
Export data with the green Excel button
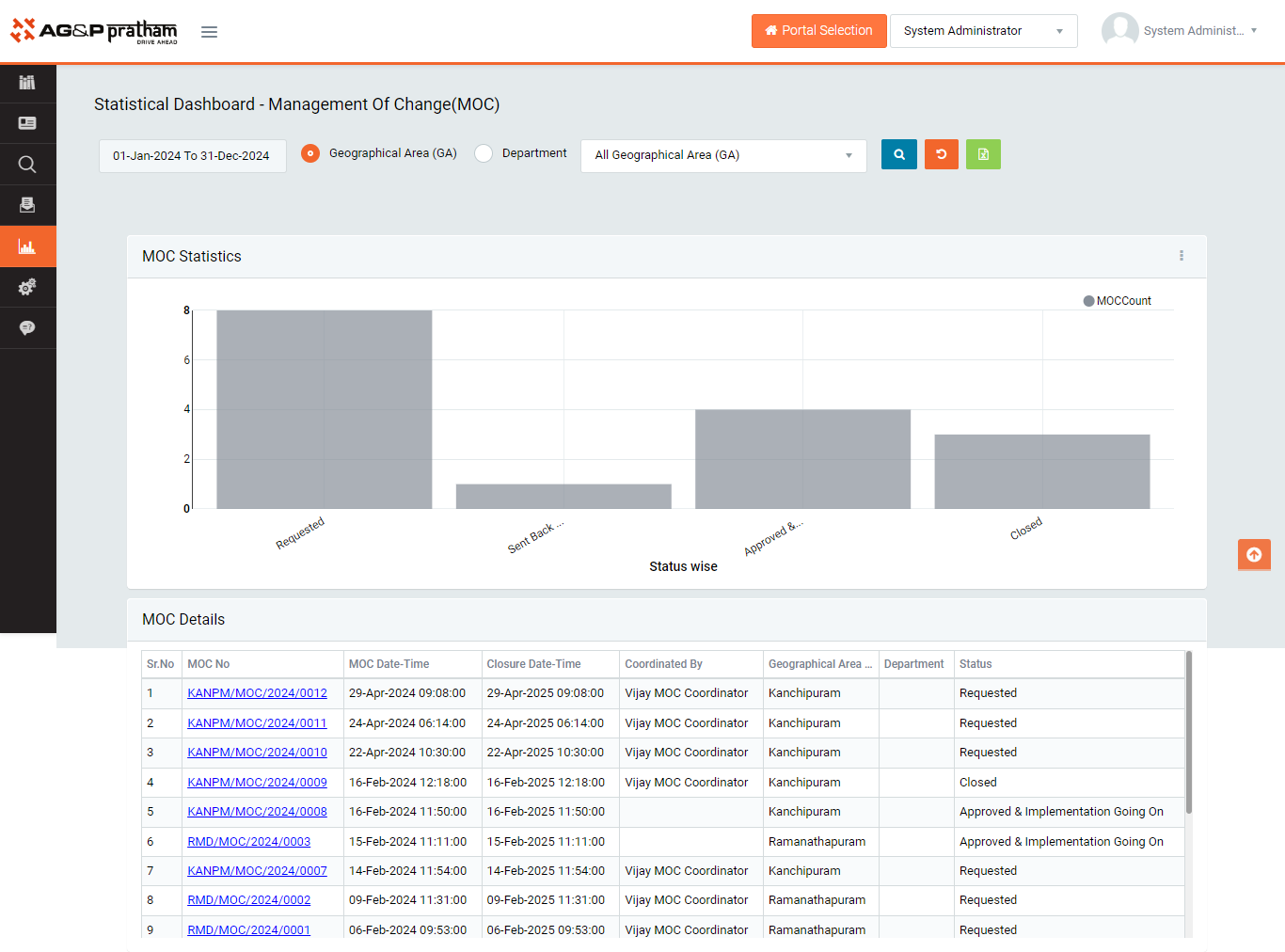click(x=983, y=154)
